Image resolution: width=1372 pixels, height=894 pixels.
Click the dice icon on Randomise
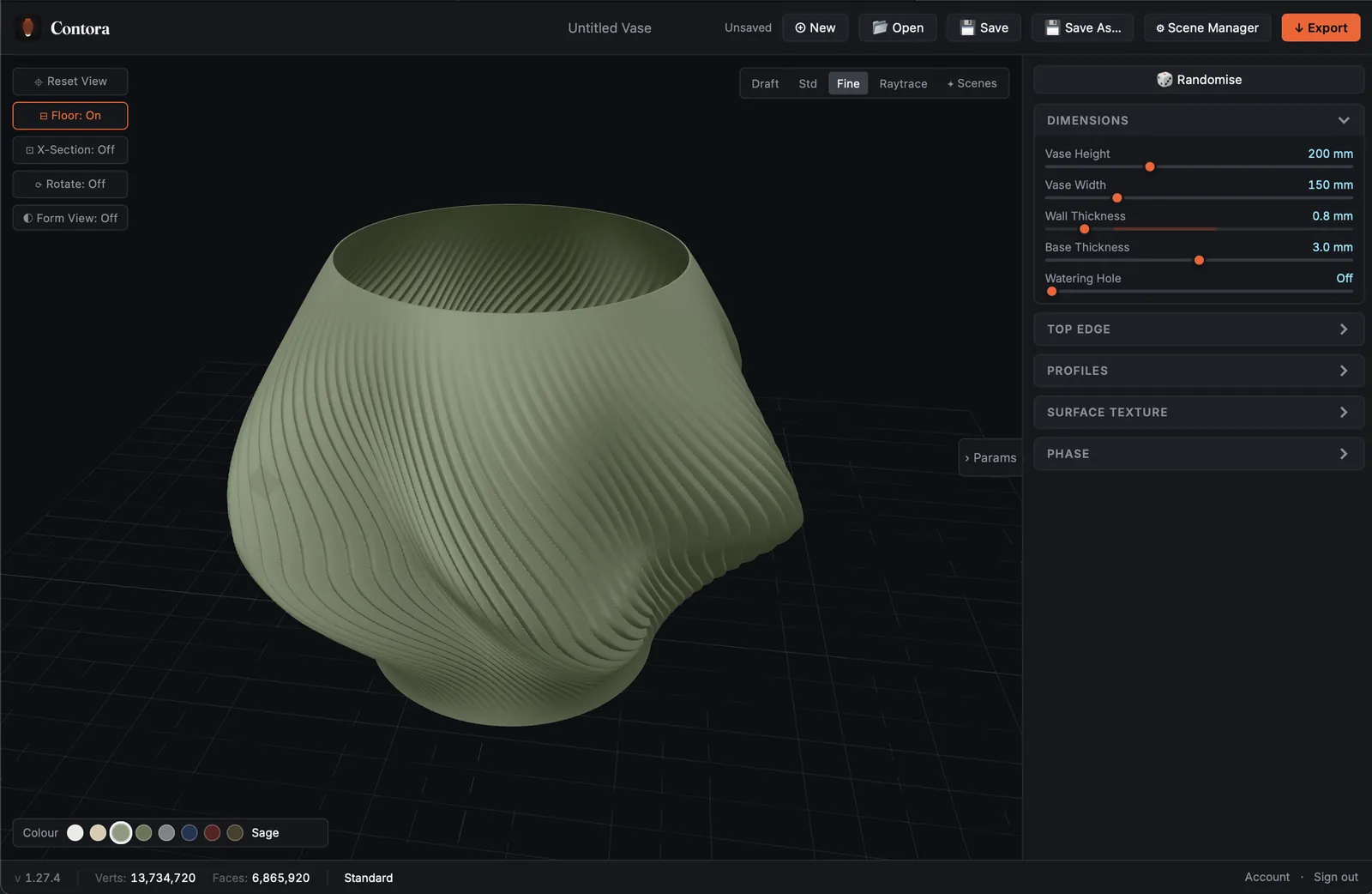tap(1164, 80)
